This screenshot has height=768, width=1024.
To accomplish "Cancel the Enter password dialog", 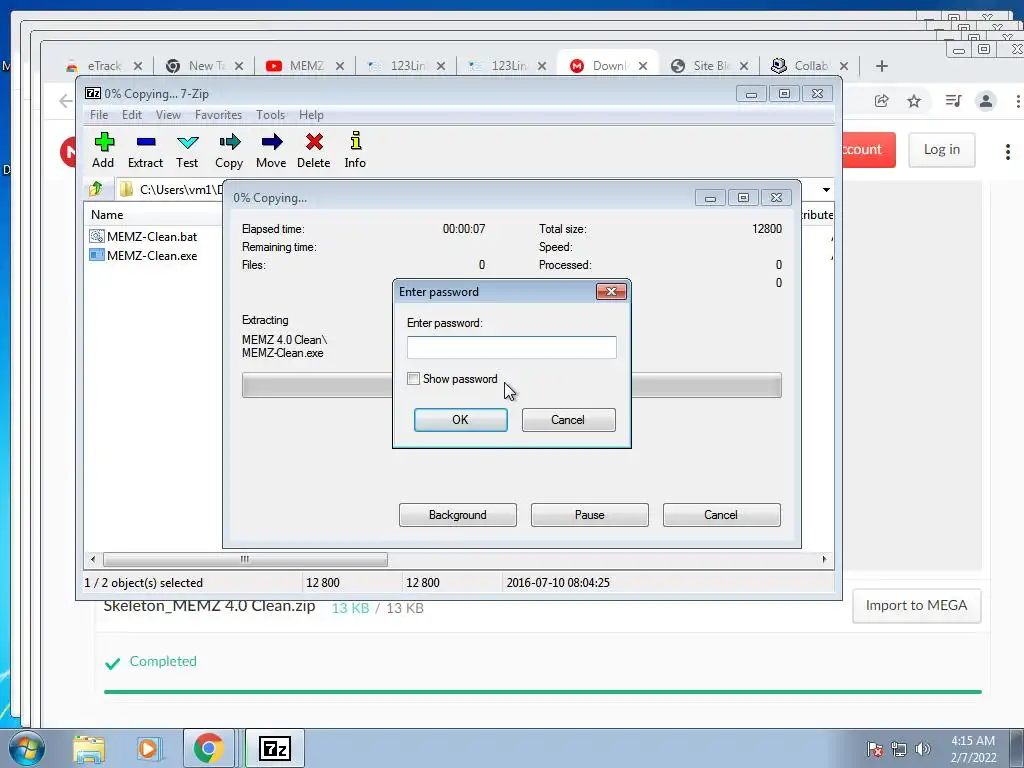I will 568,420.
